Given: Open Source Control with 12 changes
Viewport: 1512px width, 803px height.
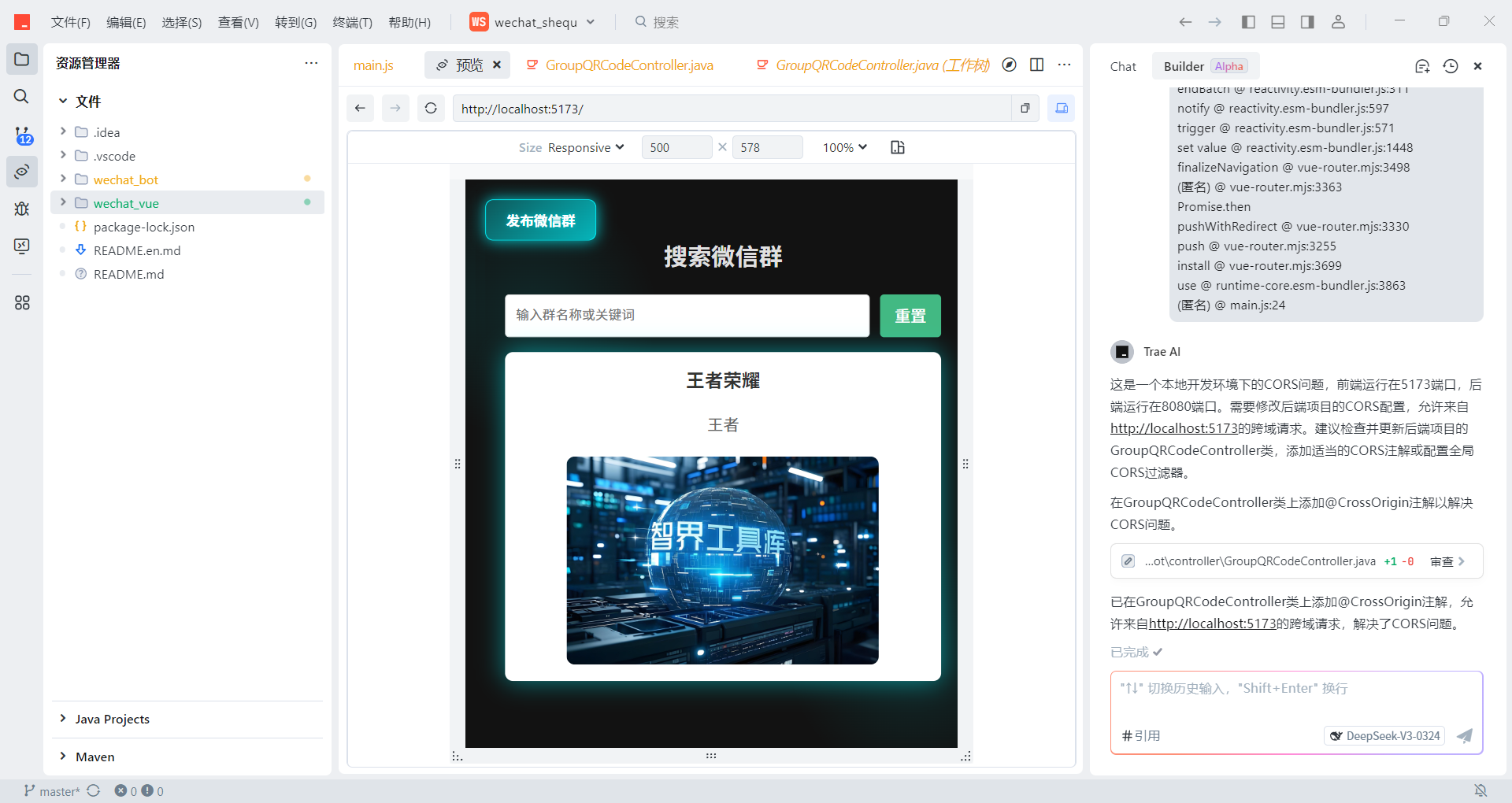Looking at the screenshot, I should [22, 135].
